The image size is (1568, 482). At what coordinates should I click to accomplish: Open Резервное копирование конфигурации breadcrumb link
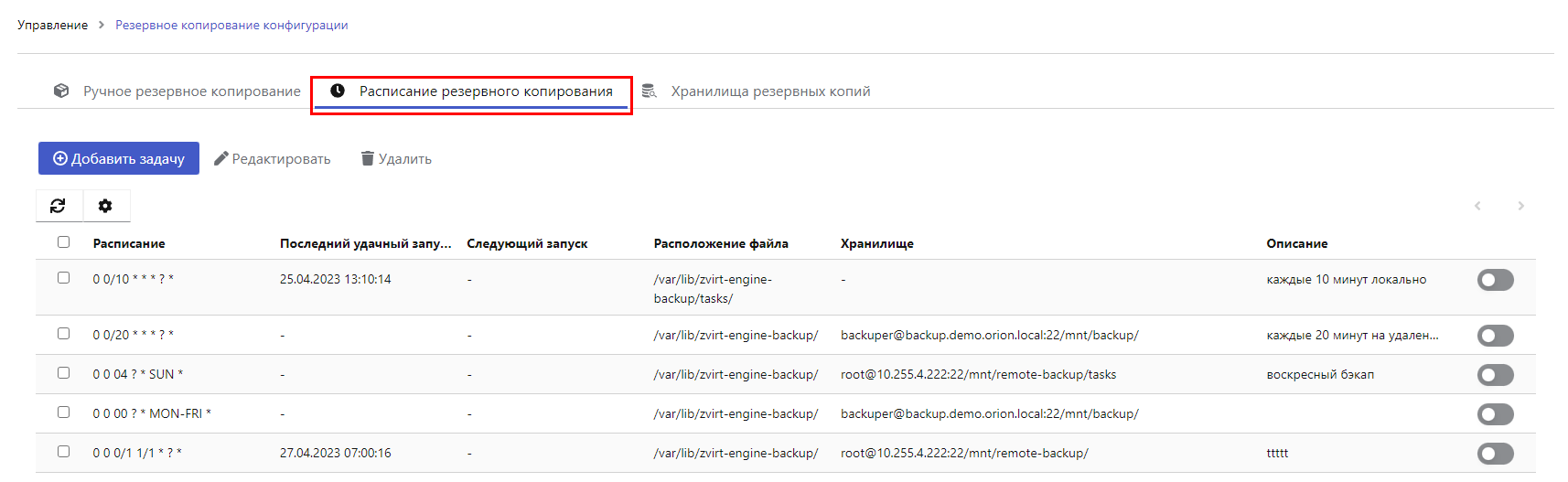click(231, 25)
